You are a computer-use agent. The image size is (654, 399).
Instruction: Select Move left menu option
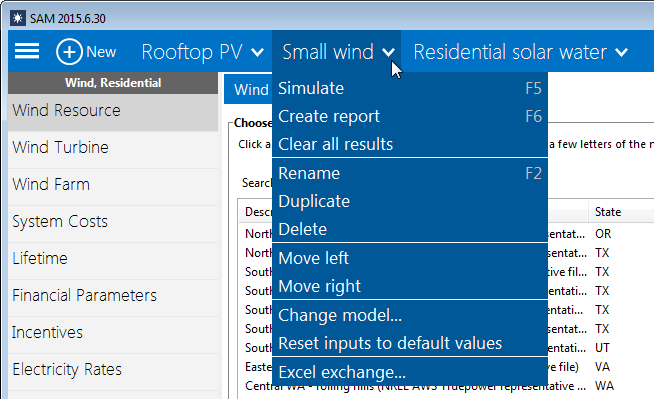point(410,258)
